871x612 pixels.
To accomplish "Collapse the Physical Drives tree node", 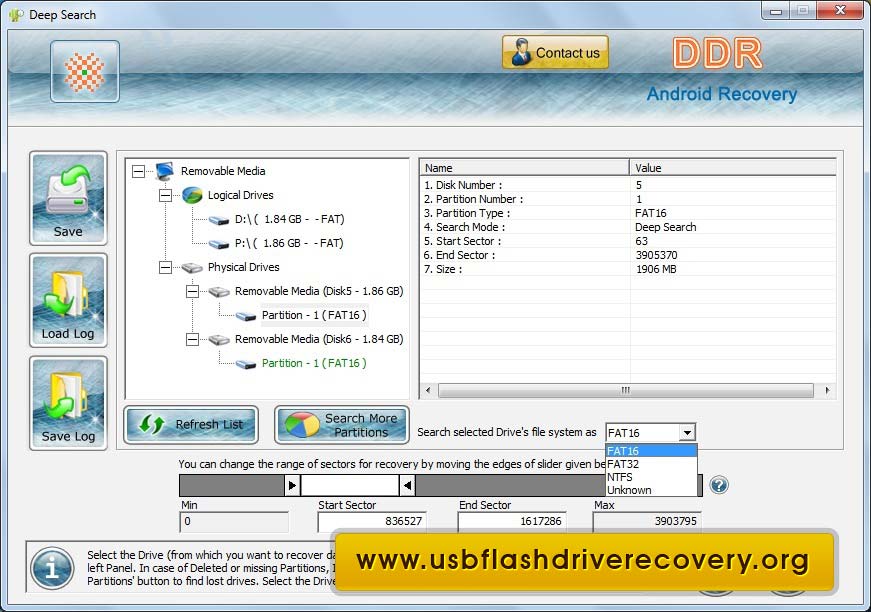I will [x=165, y=267].
